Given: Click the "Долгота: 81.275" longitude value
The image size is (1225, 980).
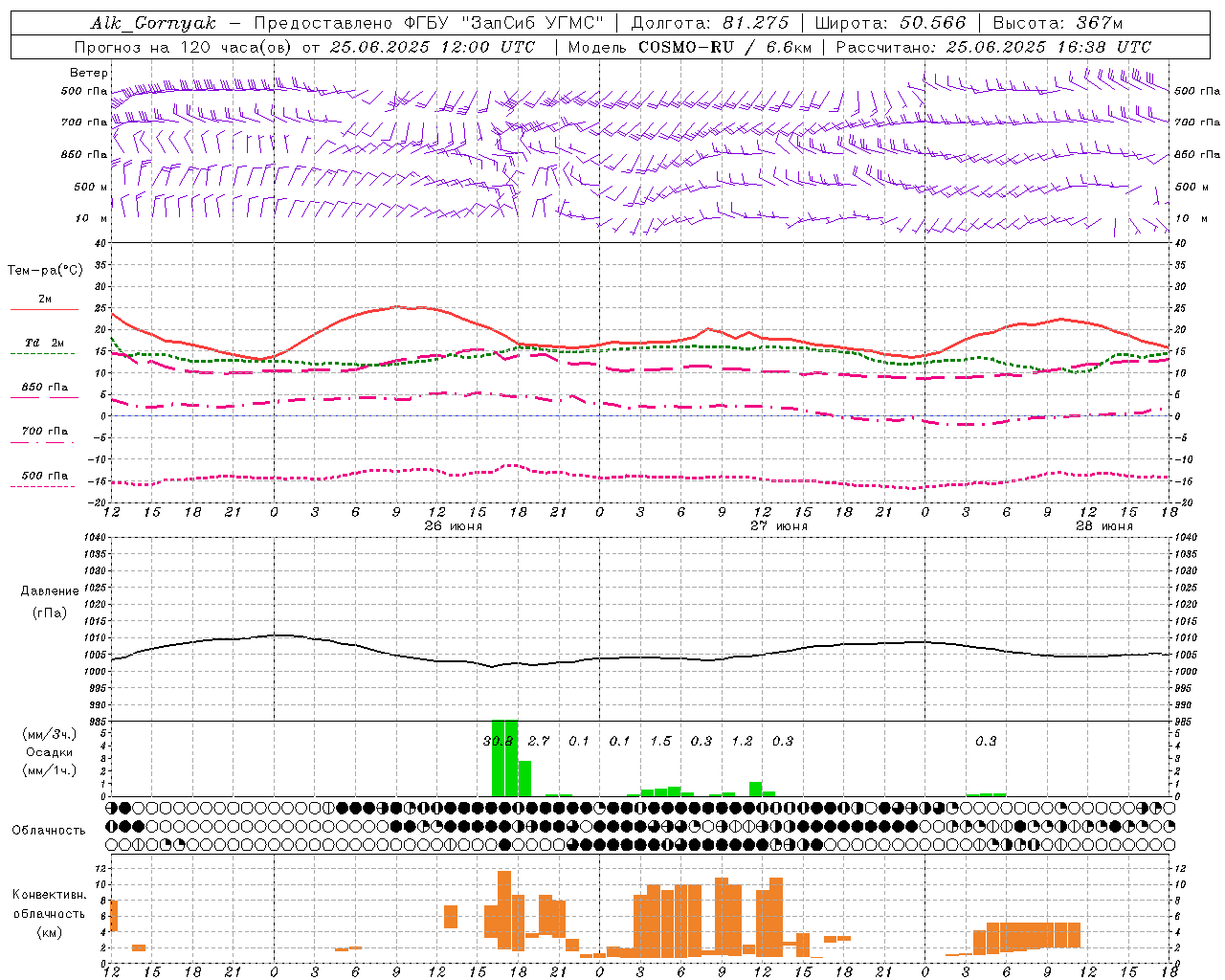Looking at the screenshot, I should [x=710, y=23].
